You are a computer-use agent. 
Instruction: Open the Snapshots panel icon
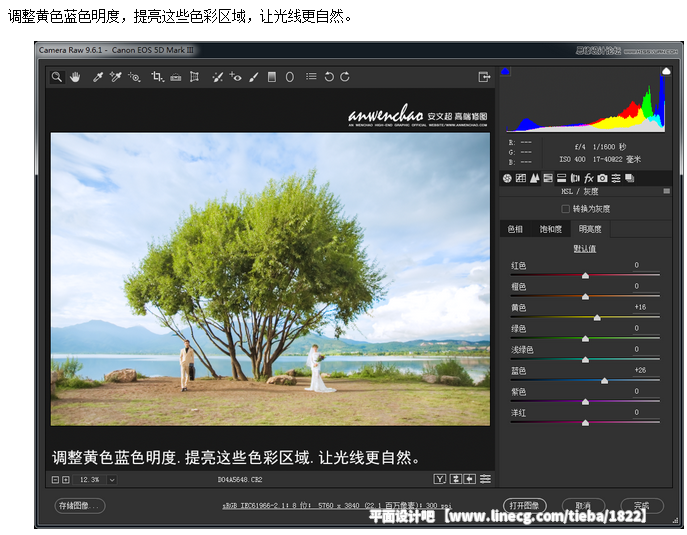pos(630,178)
